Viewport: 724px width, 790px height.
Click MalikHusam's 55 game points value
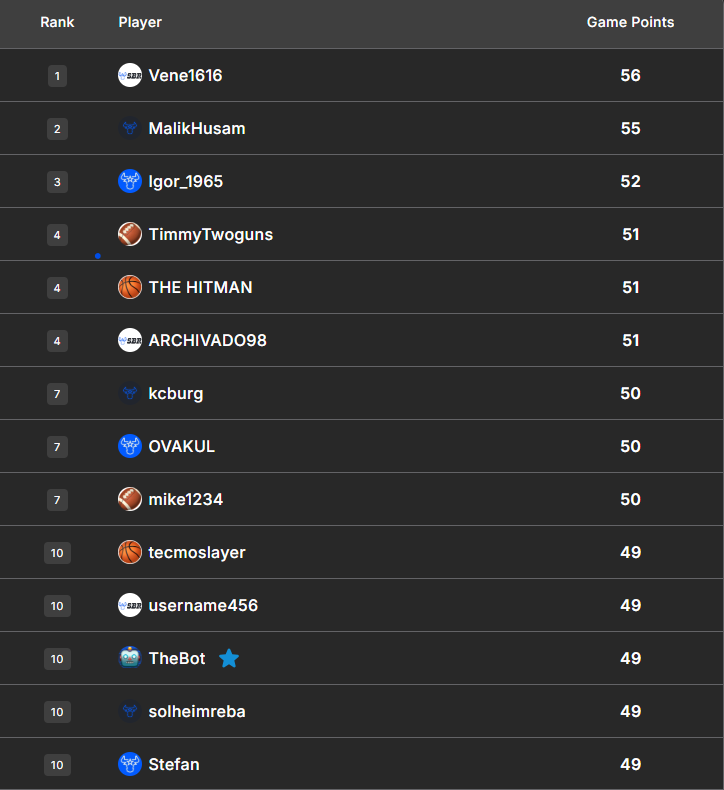click(x=630, y=128)
